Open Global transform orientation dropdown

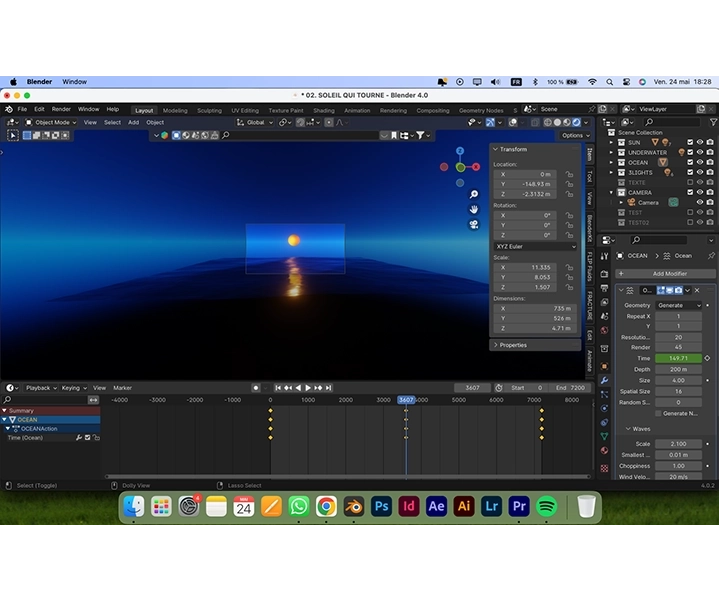(255, 122)
